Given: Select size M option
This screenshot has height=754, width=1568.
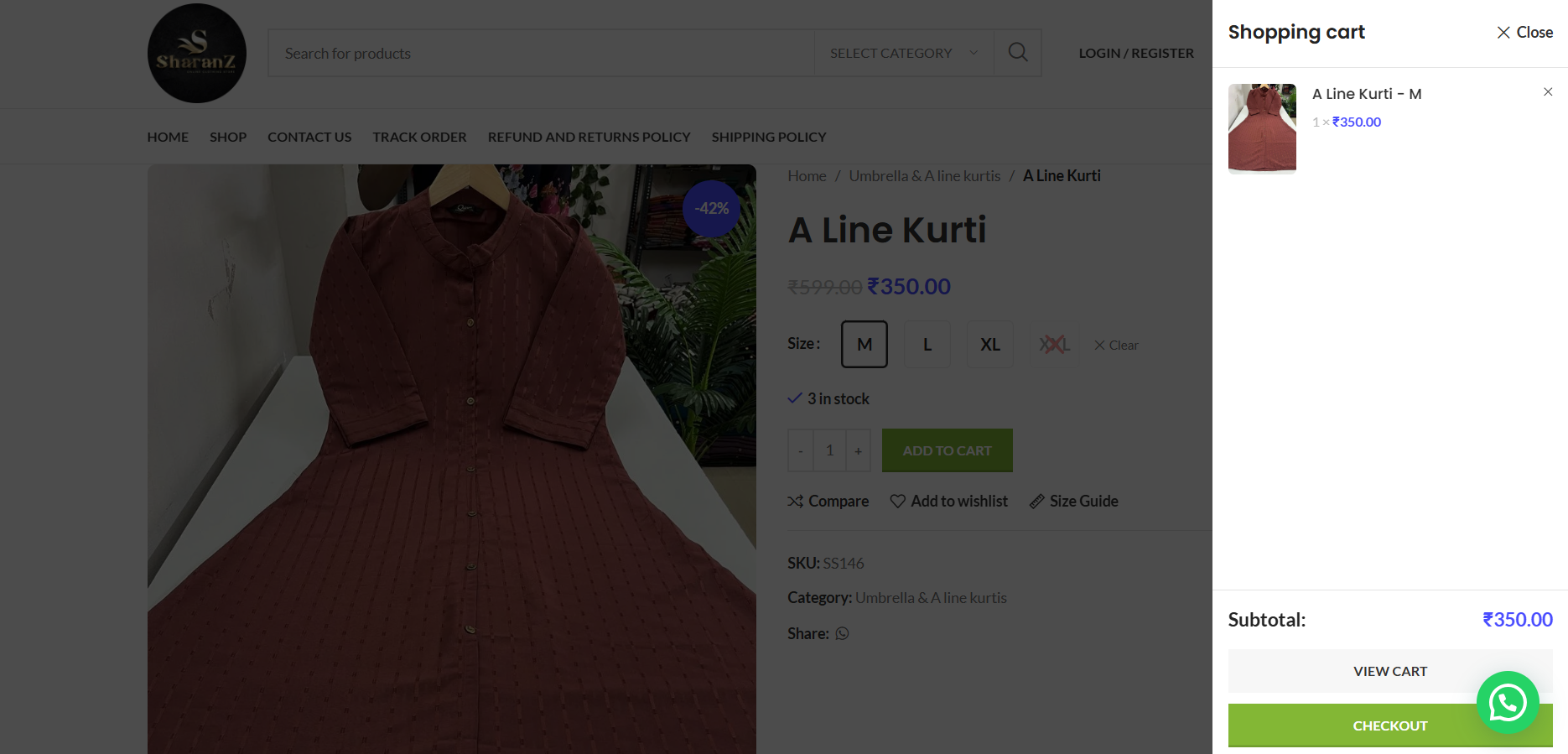Looking at the screenshot, I should pos(864,345).
